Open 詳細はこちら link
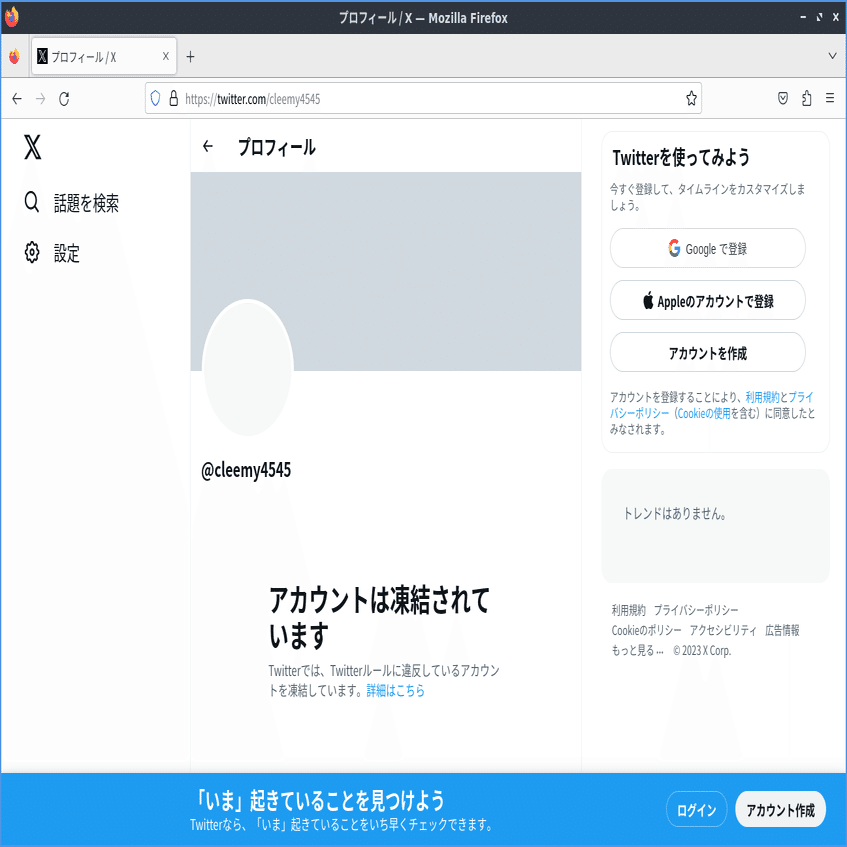Screen dimensions: 847x847 395,690
